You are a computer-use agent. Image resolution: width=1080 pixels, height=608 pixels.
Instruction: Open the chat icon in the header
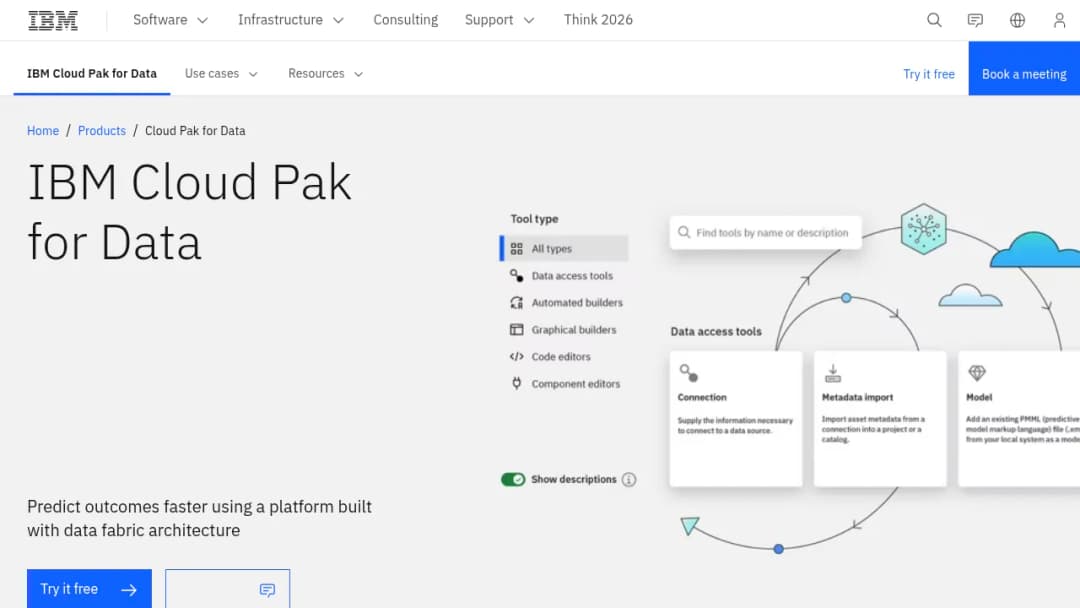click(975, 20)
